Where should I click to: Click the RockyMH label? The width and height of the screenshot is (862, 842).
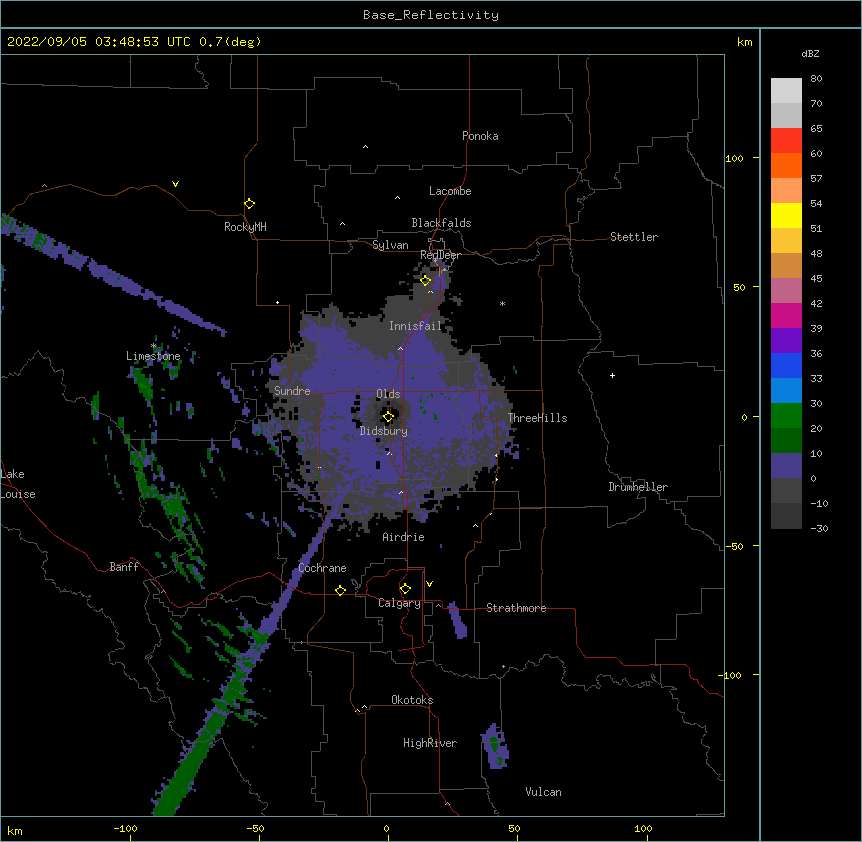tap(245, 226)
